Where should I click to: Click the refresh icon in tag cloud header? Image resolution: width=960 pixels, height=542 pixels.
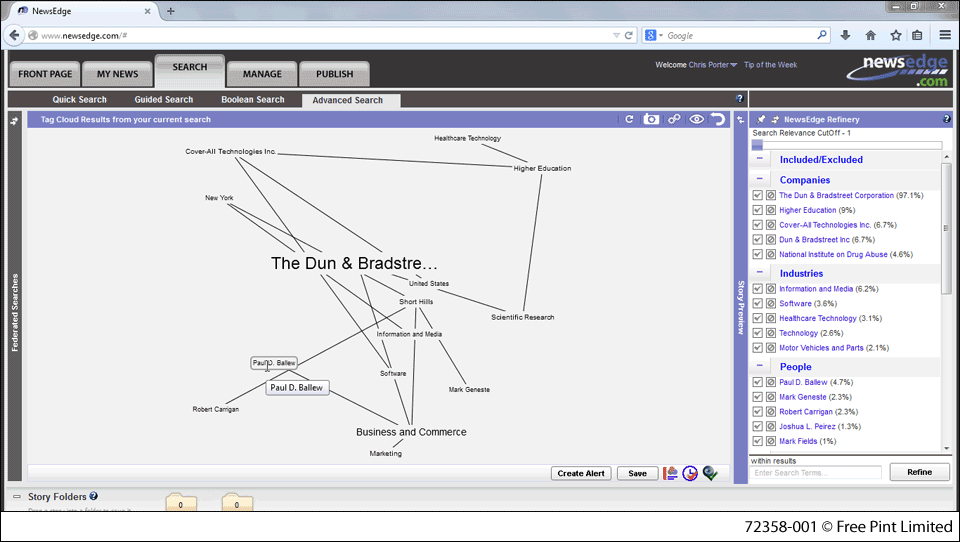(x=629, y=119)
